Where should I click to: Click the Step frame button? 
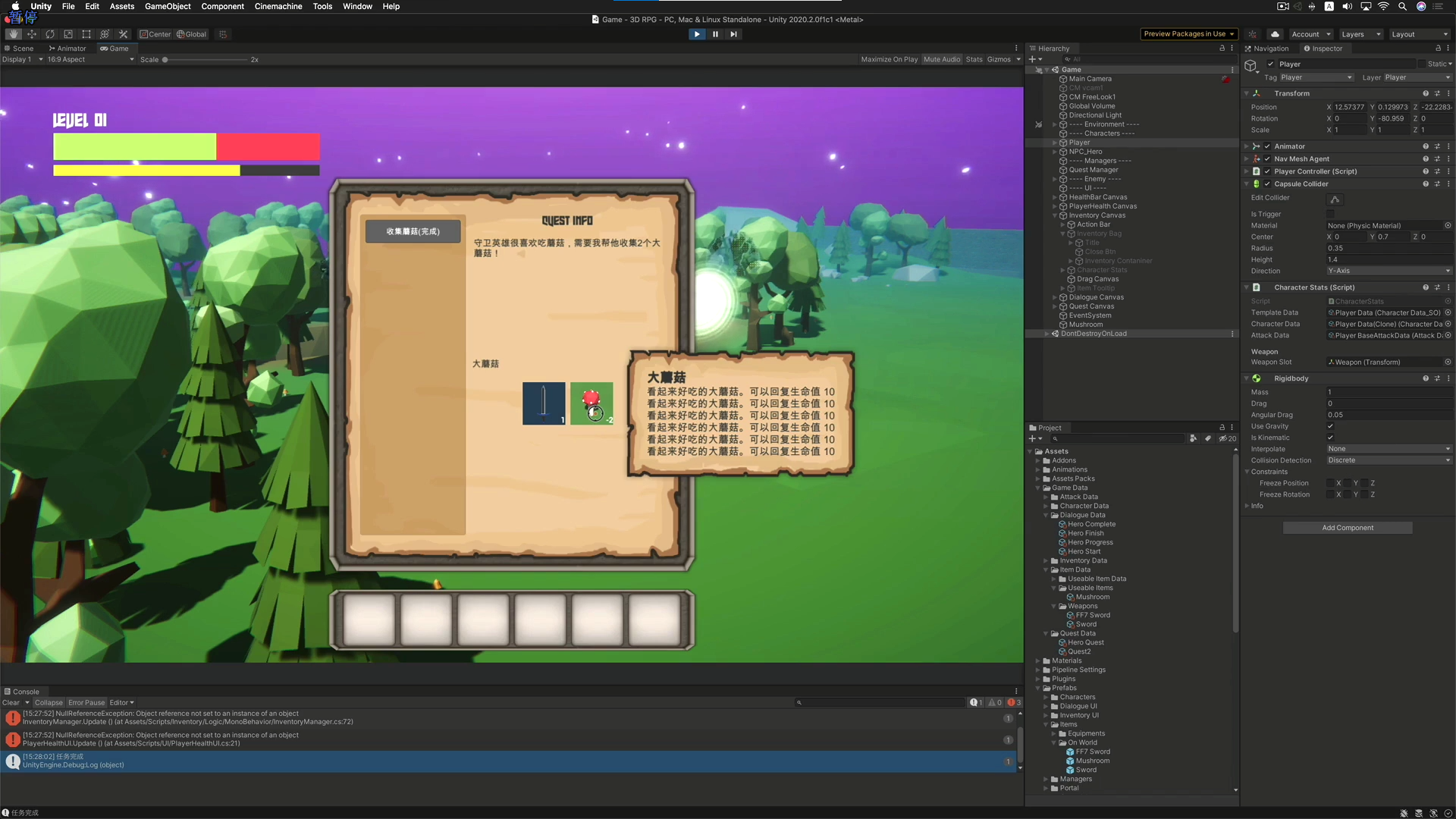[x=733, y=34]
